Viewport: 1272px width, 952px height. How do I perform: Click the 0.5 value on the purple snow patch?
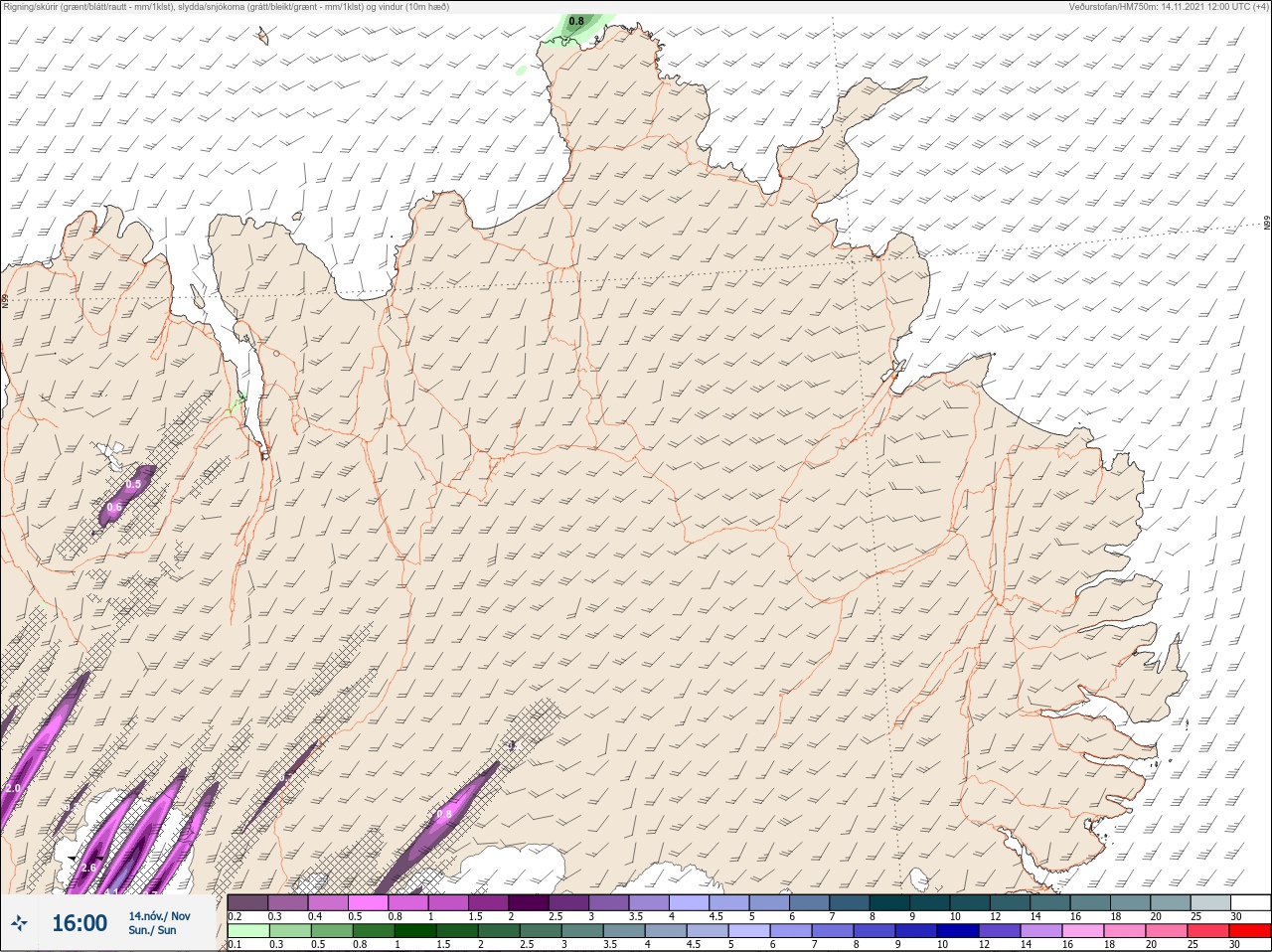pyautogui.click(x=134, y=484)
